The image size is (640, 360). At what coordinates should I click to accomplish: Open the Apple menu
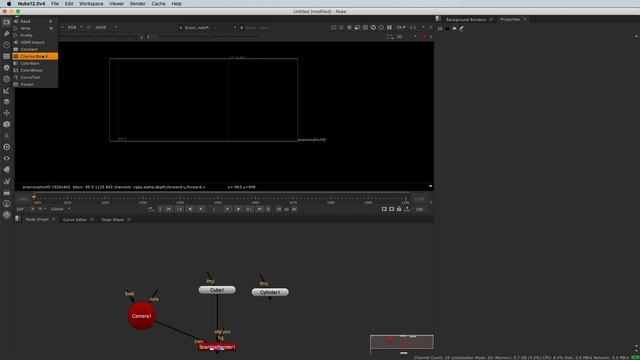tap(9, 4)
